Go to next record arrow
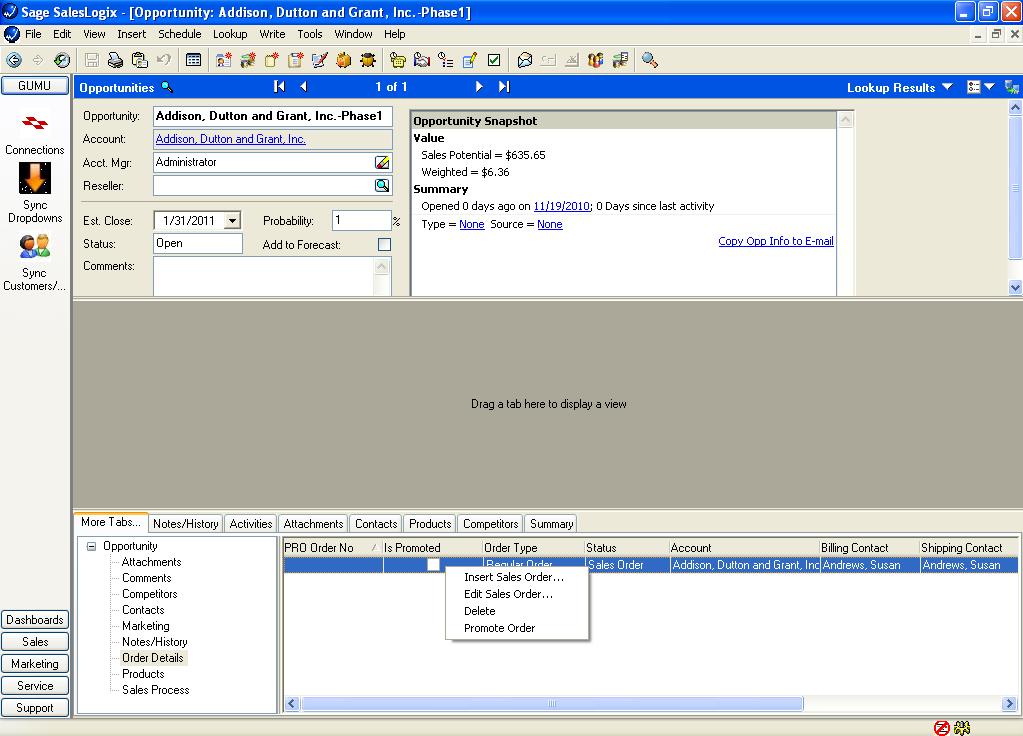Image resolution: width=1023 pixels, height=736 pixels. point(480,86)
